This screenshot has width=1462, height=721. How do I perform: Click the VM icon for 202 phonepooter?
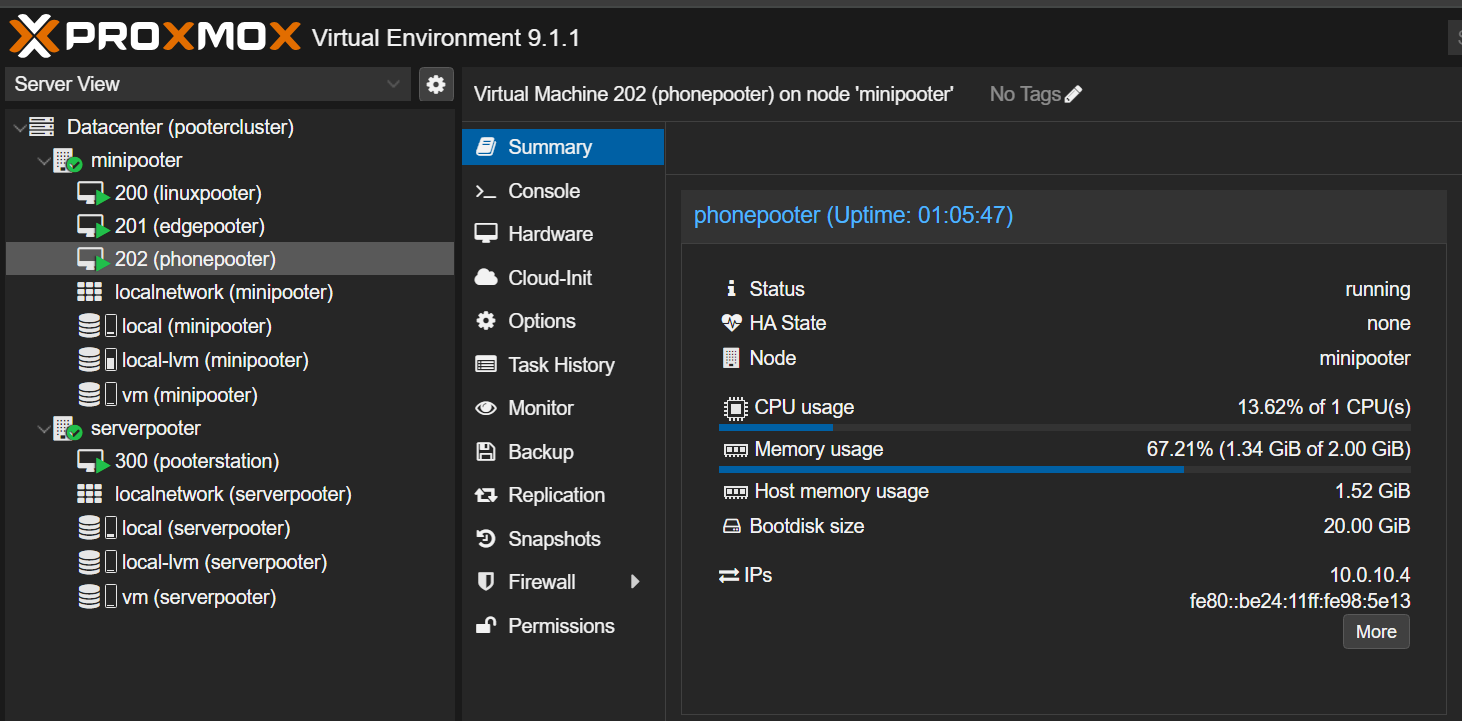coord(93,260)
